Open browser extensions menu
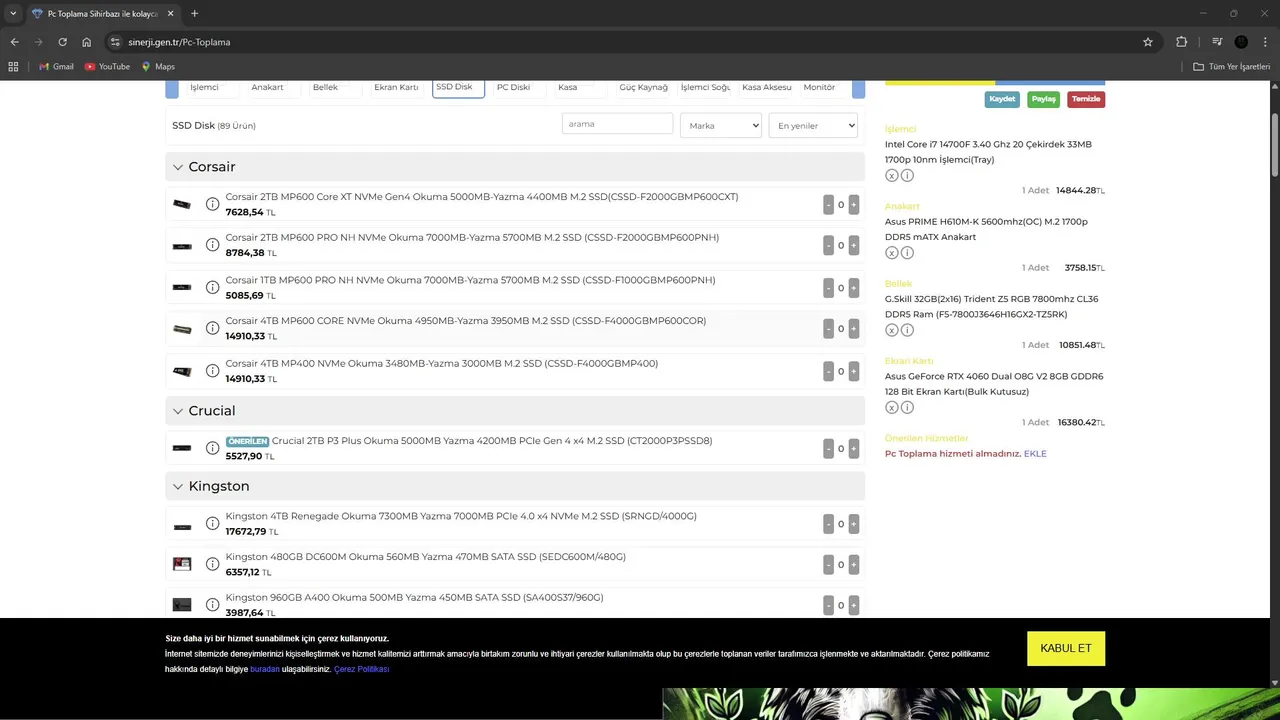Screen dimensions: 1280x720 [1181, 42]
